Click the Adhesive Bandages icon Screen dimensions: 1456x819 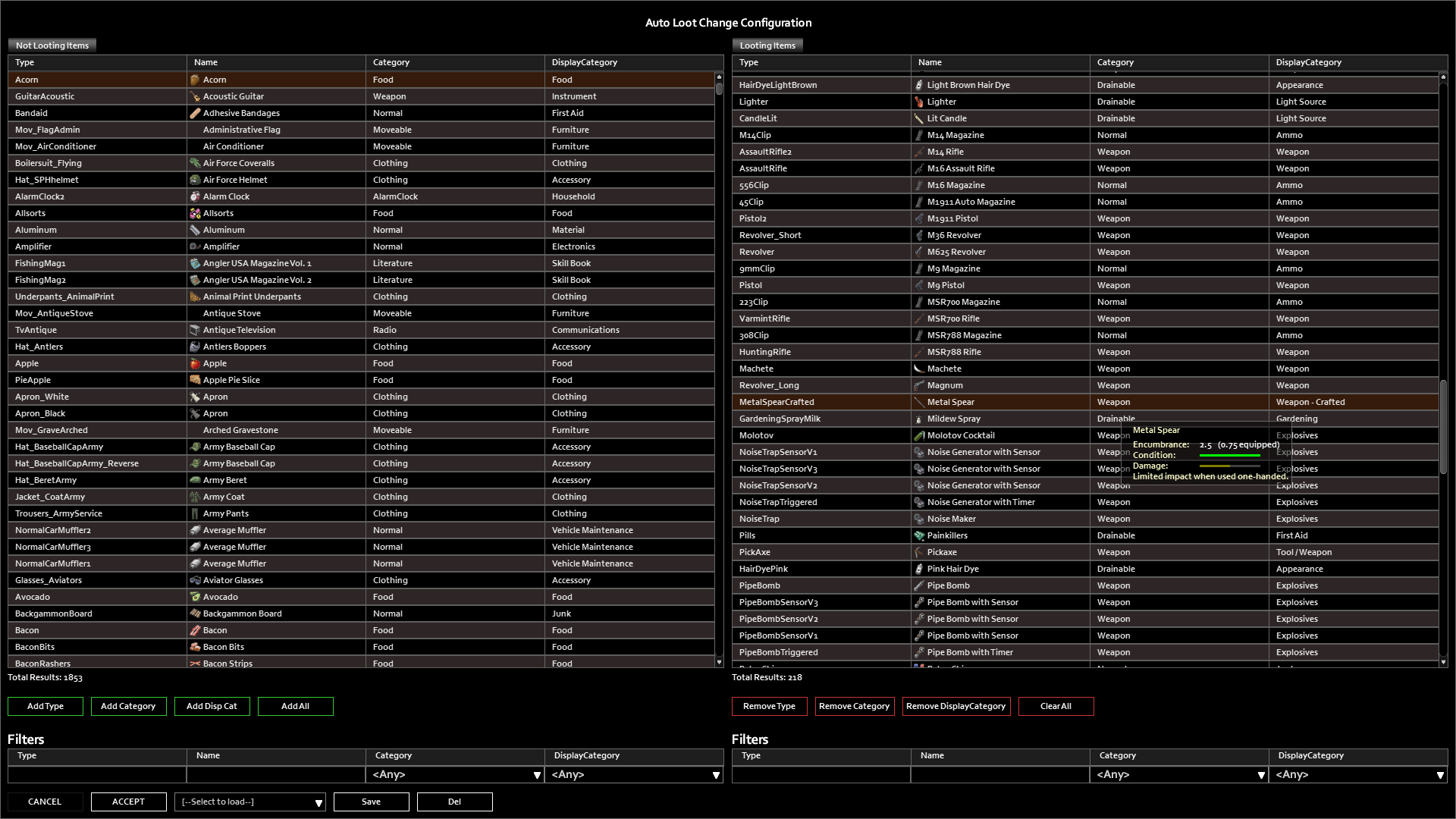pyautogui.click(x=195, y=113)
